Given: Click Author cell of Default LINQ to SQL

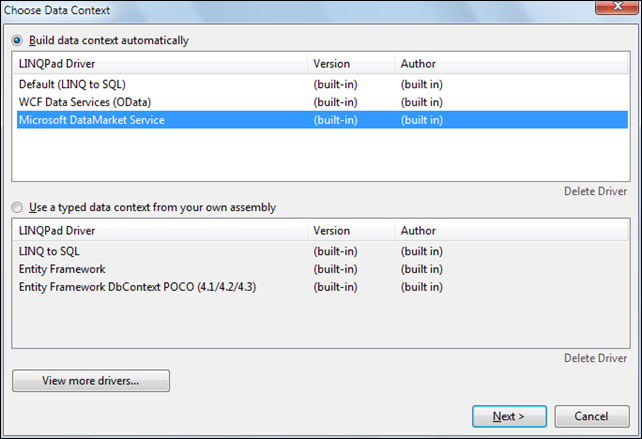Looking at the screenshot, I should coord(422,84).
